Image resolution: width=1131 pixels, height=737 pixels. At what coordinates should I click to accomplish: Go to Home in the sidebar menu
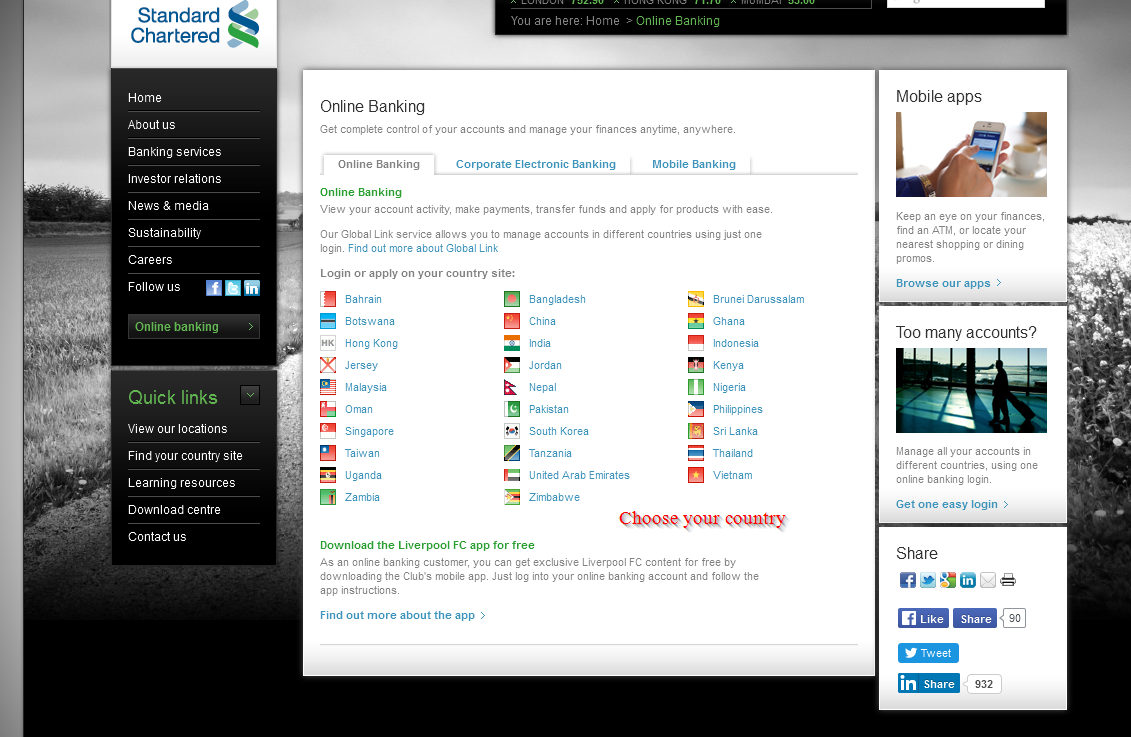tap(145, 97)
